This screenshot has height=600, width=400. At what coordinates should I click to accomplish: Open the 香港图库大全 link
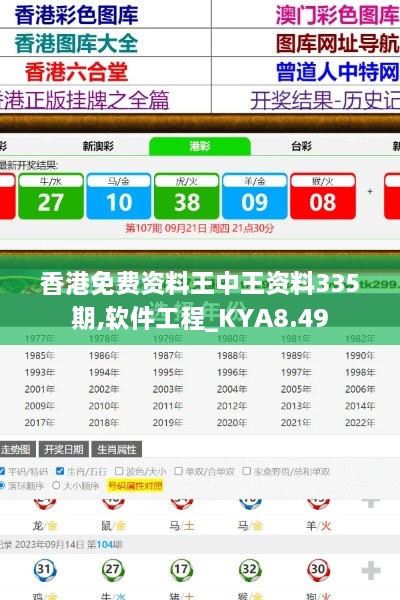76,43
